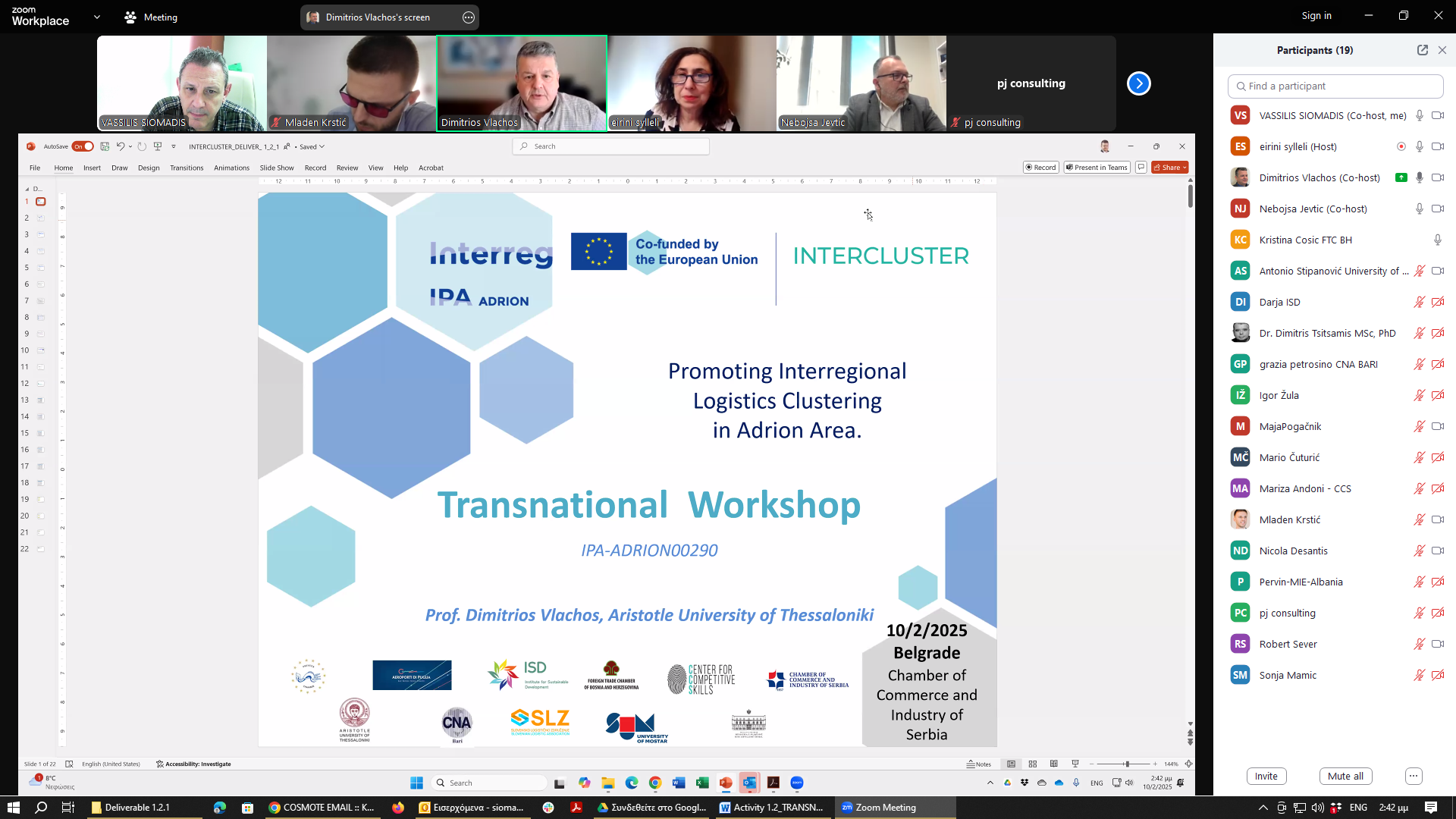
Task: Toggle Mario Čuturić's disabled camera icon
Action: (1437, 457)
